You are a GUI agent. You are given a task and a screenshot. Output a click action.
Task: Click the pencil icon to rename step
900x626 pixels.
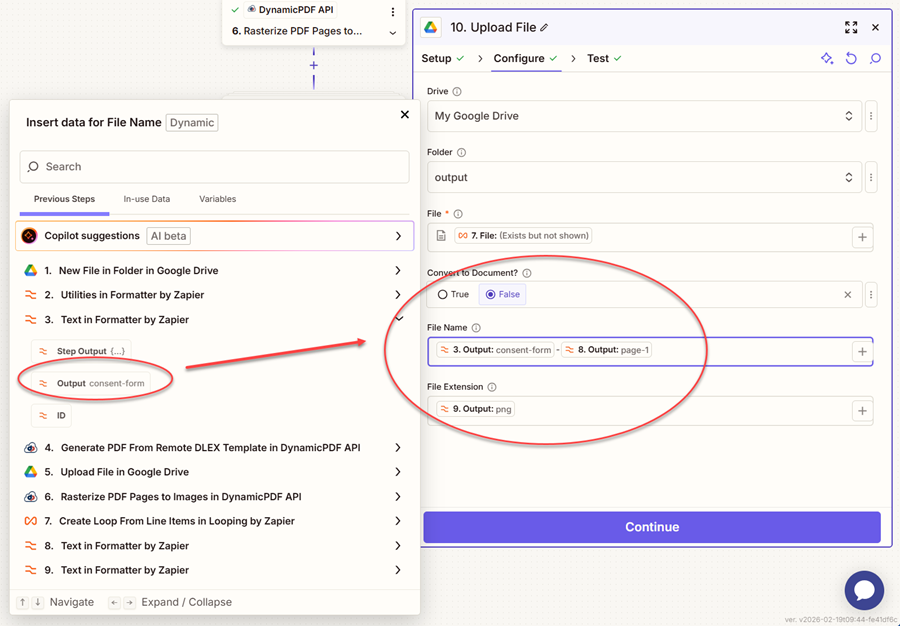544,28
